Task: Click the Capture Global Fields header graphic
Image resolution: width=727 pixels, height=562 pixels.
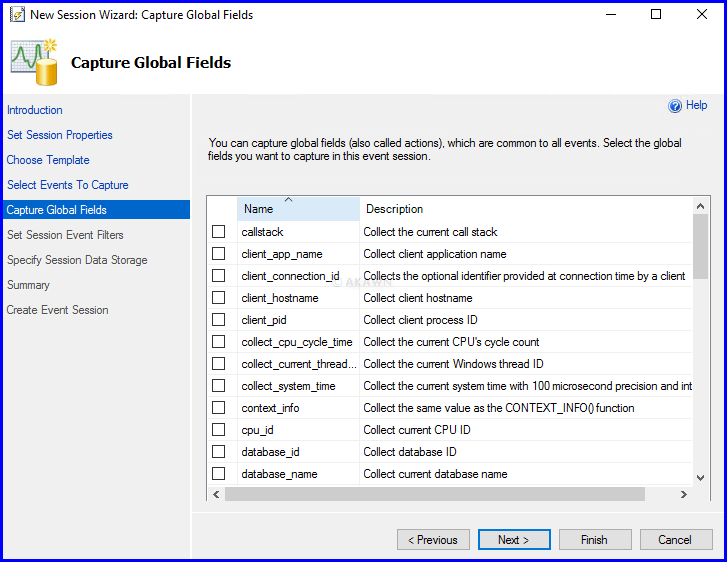Action: [x=35, y=62]
